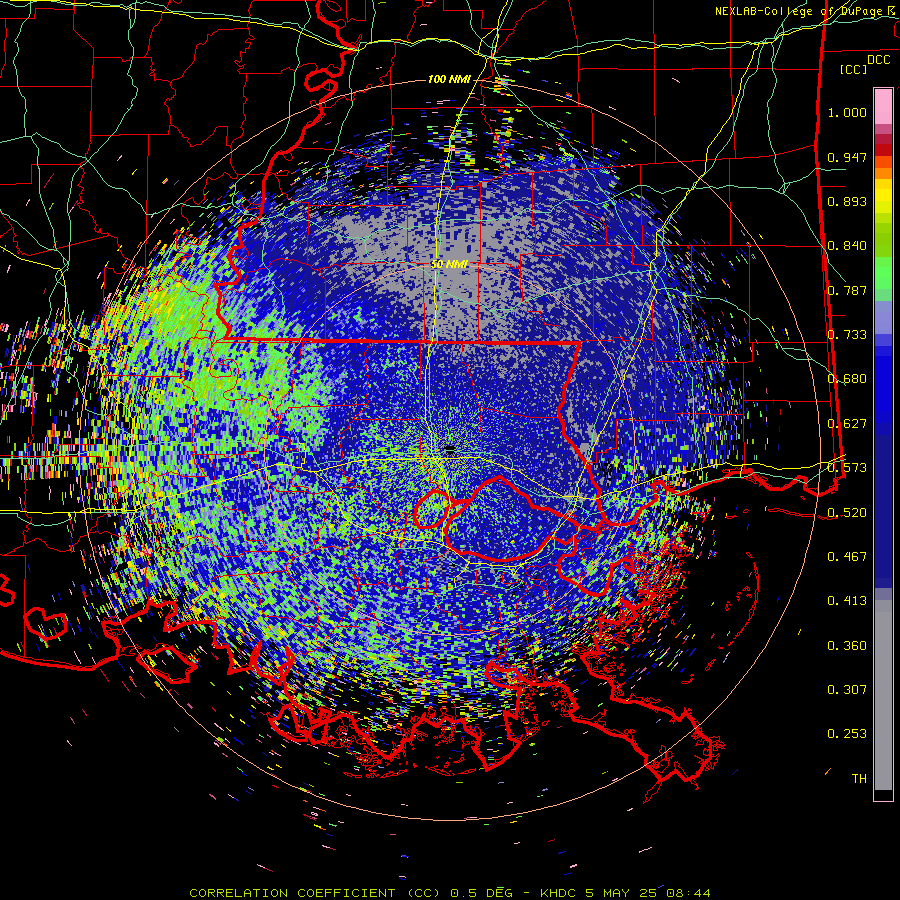
Task: Click the 0.627 scale label
Action: coord(847,424)
